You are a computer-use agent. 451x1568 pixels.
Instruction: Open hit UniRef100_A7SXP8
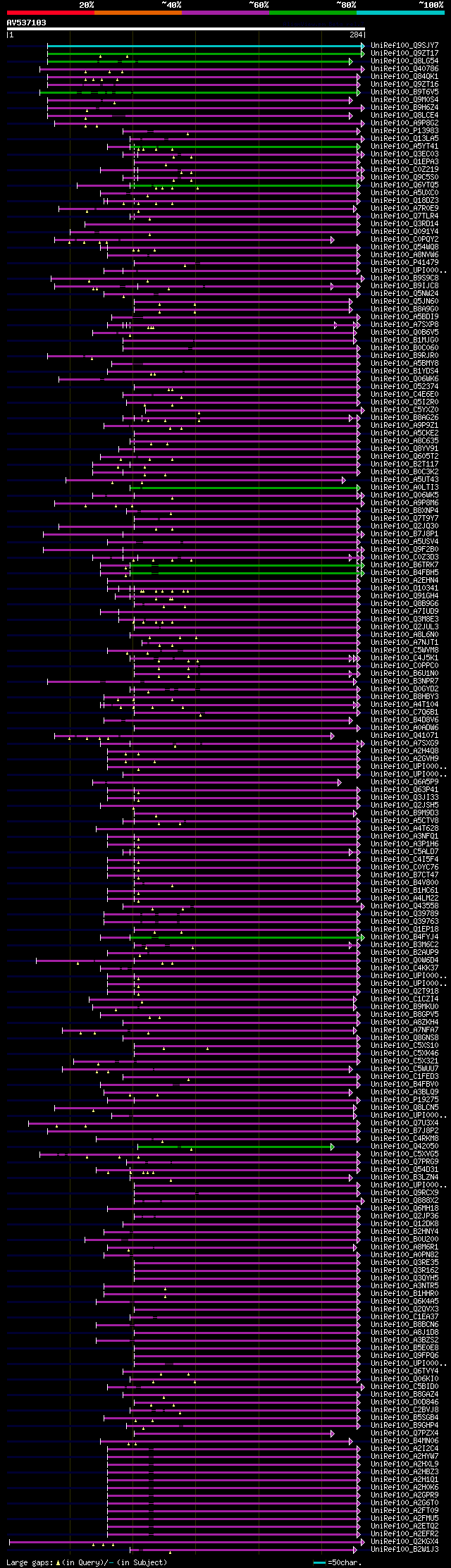pos(404,325)
